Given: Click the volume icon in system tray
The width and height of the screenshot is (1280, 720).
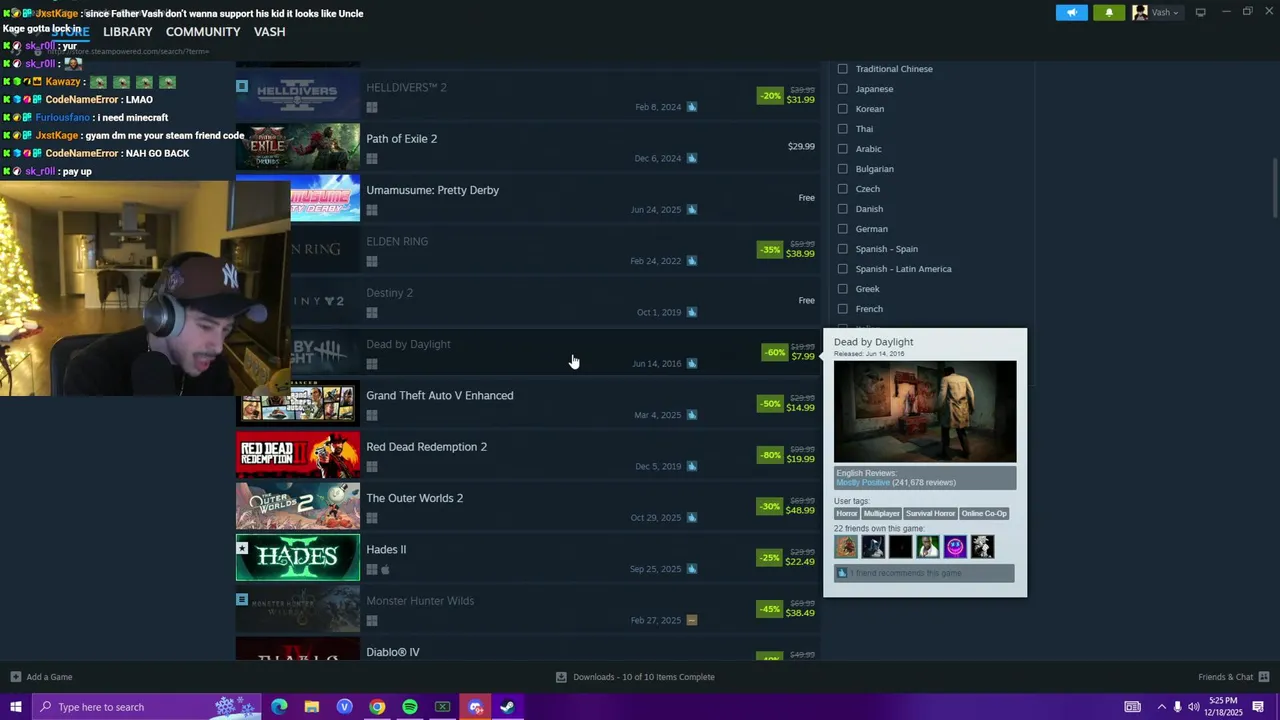Looking at the screenshot, I should (x=1193, y=707).
